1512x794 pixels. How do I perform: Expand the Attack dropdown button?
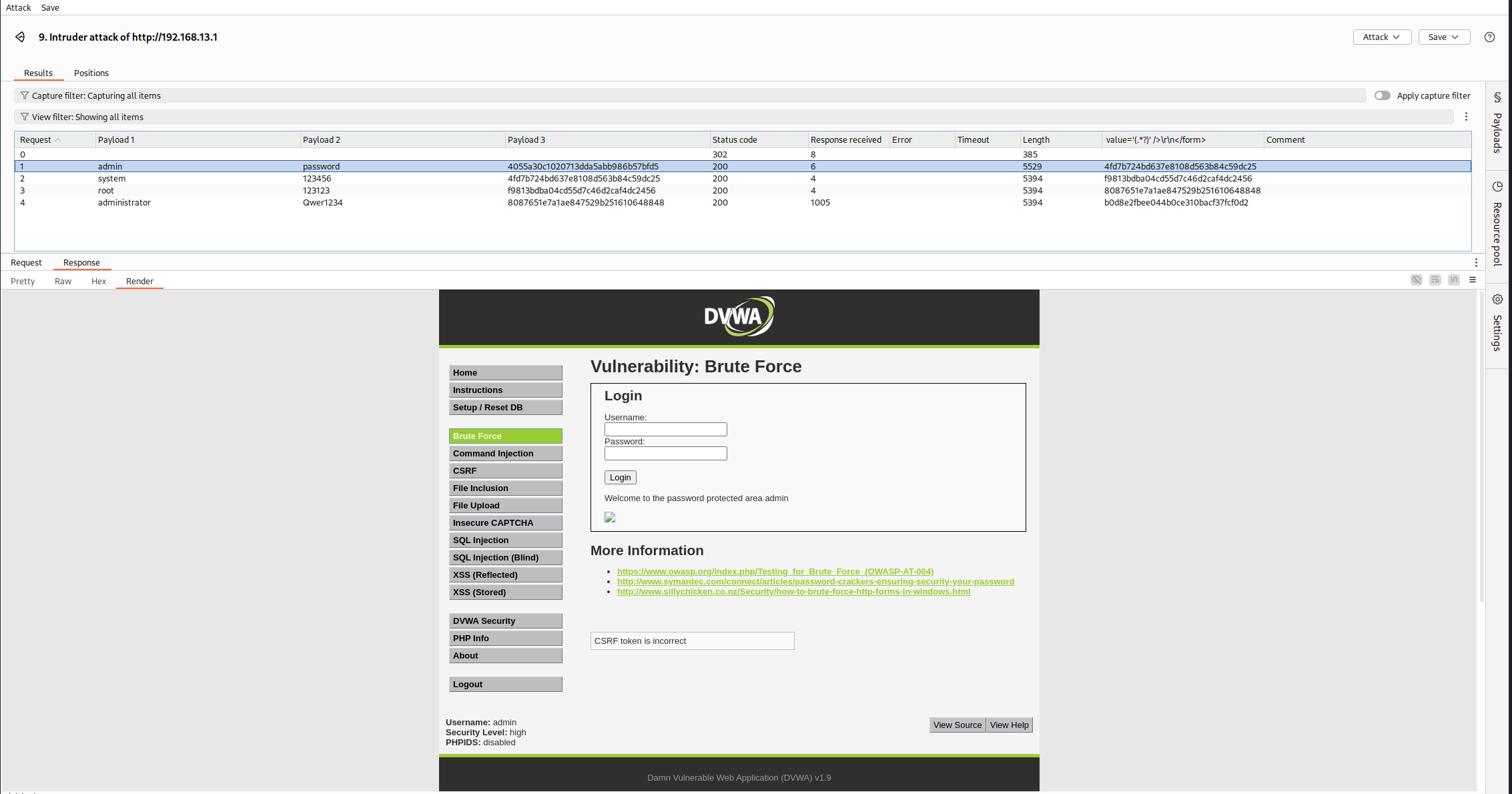coord(1382,37)
